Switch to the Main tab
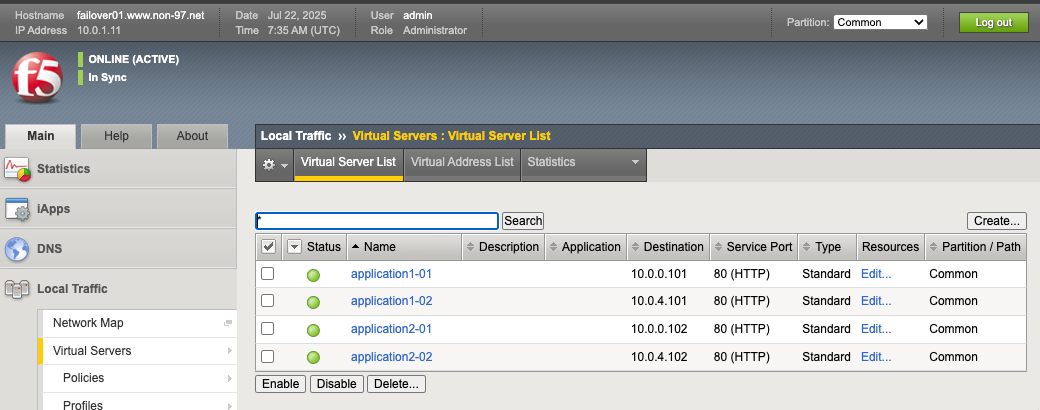 40,136
